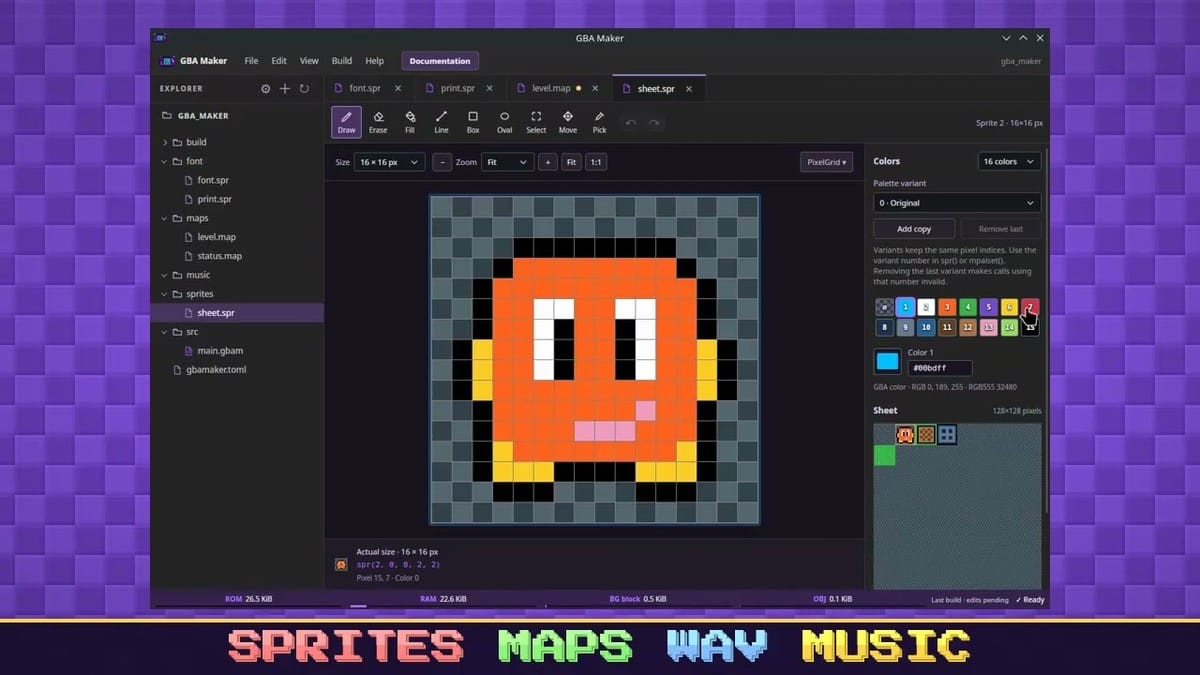This screenshot has width=1200, height=675.
Task: Refresh the Explorer file tree
Action: (x=304, y=89)
